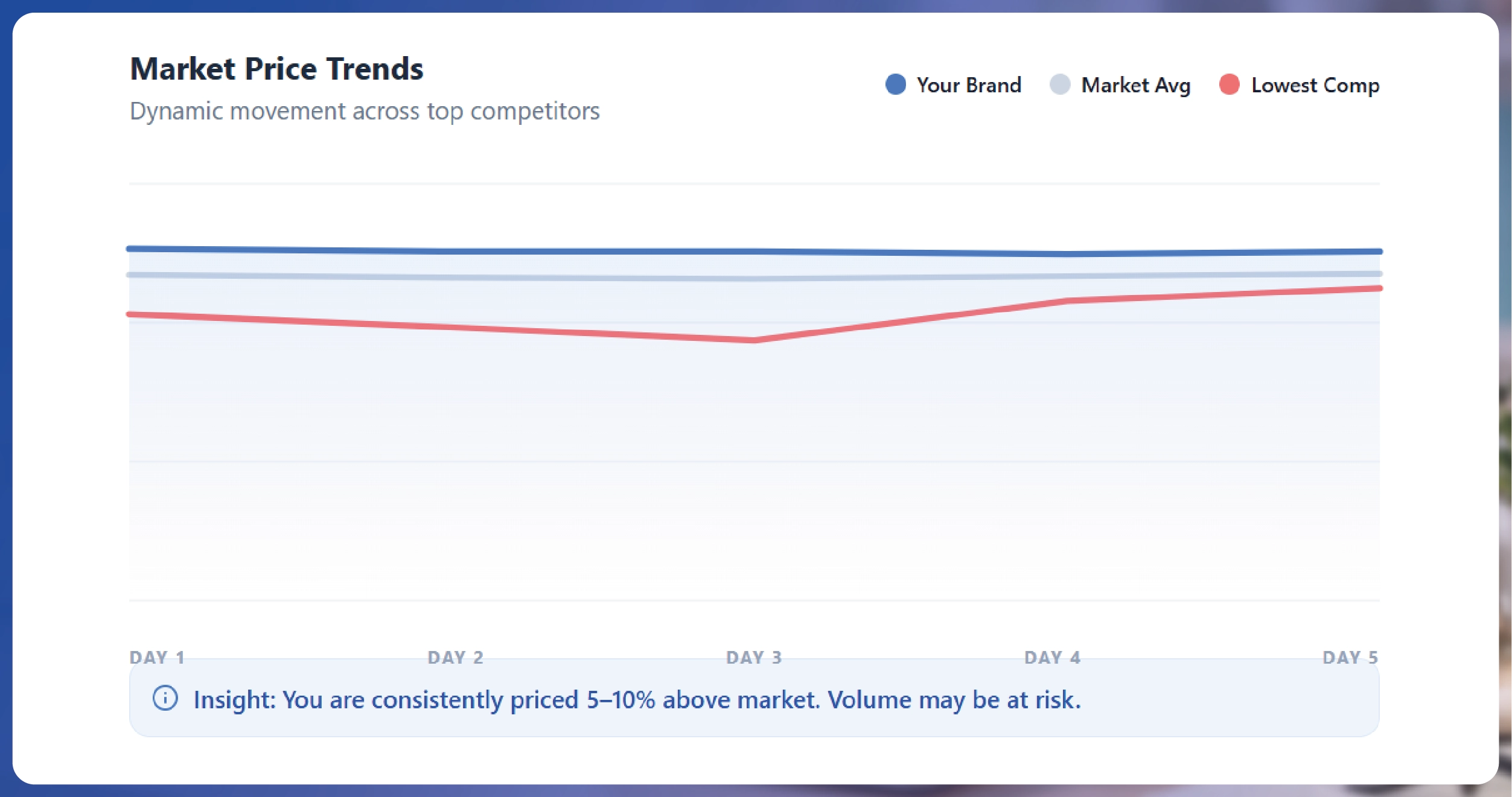Click the Insight text about pricing above market
The height and width of the screenshot is (797, 1512).
(x=637, y=700)
